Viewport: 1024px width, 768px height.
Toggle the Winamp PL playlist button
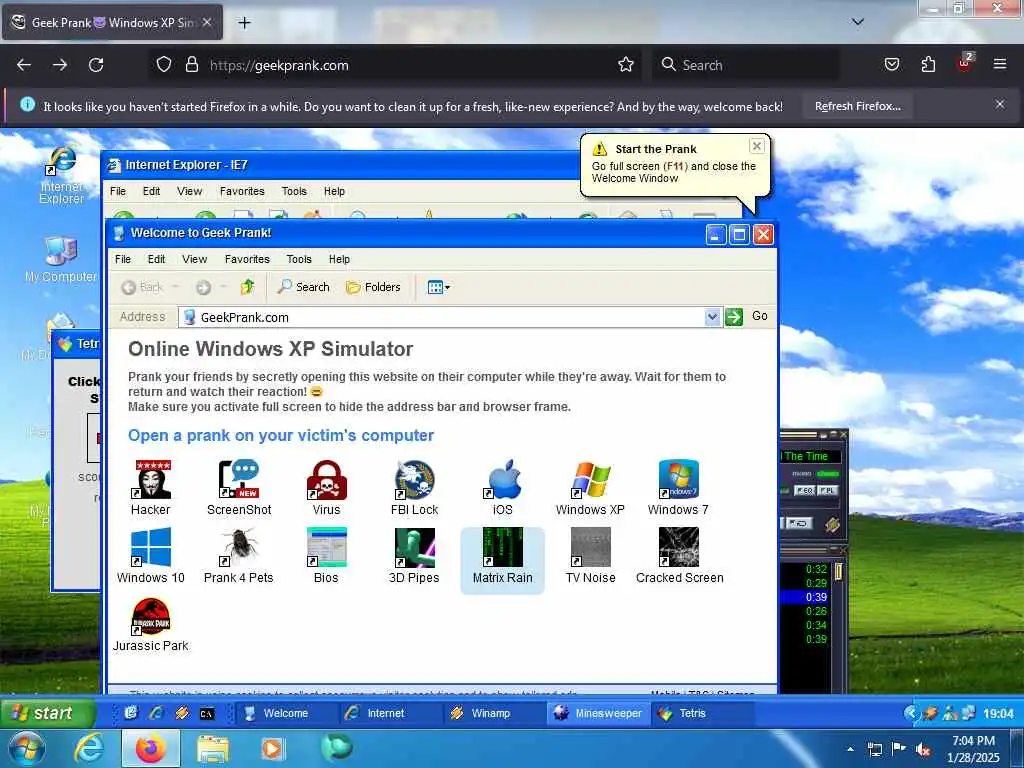coord(827,490)
